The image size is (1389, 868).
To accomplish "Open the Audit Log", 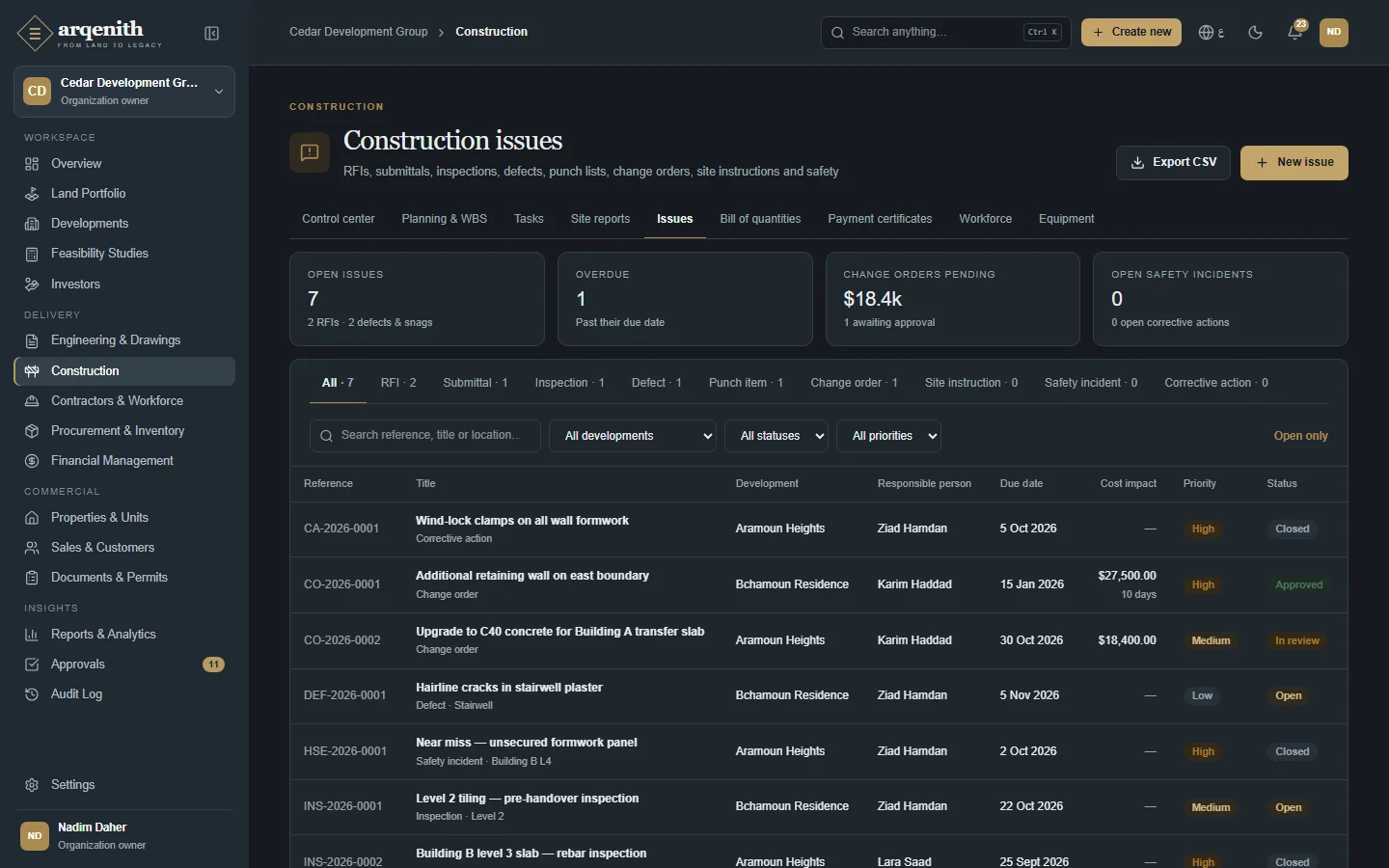I will (x=124, y=694).
